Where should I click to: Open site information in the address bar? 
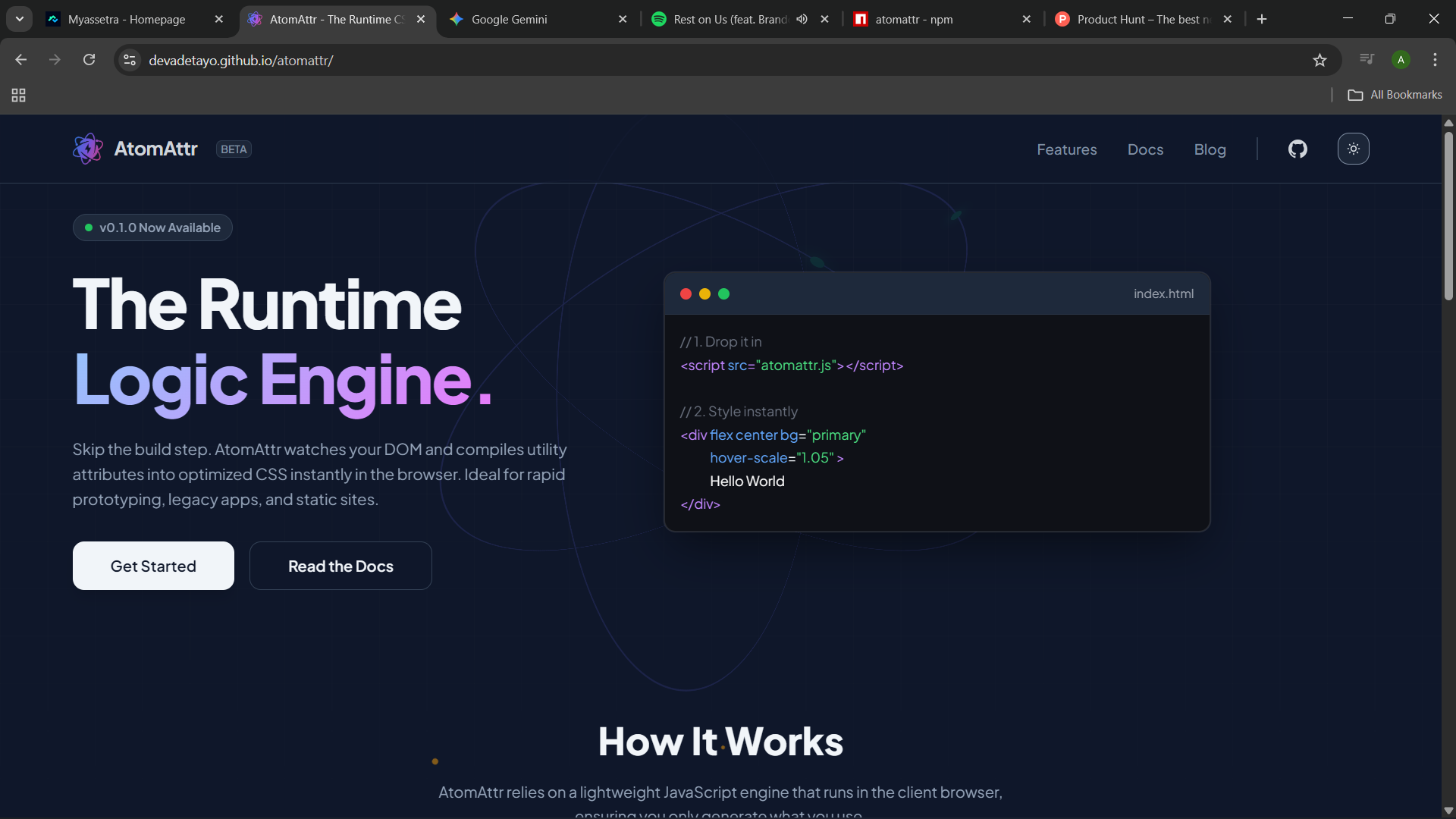tap(130, 60)
